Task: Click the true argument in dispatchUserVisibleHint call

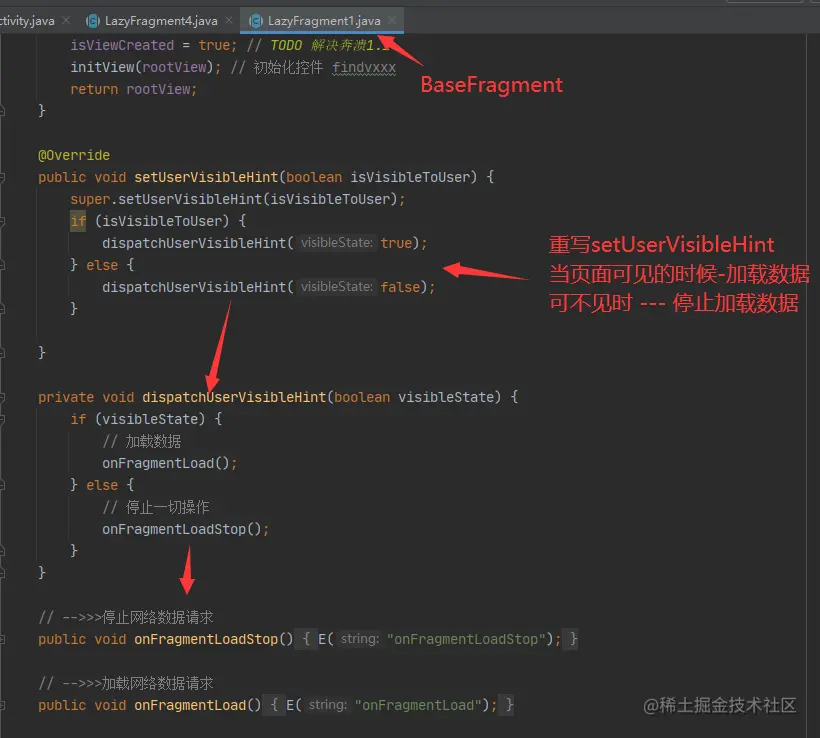Action: pyautogui.click(x=396, y=243)
